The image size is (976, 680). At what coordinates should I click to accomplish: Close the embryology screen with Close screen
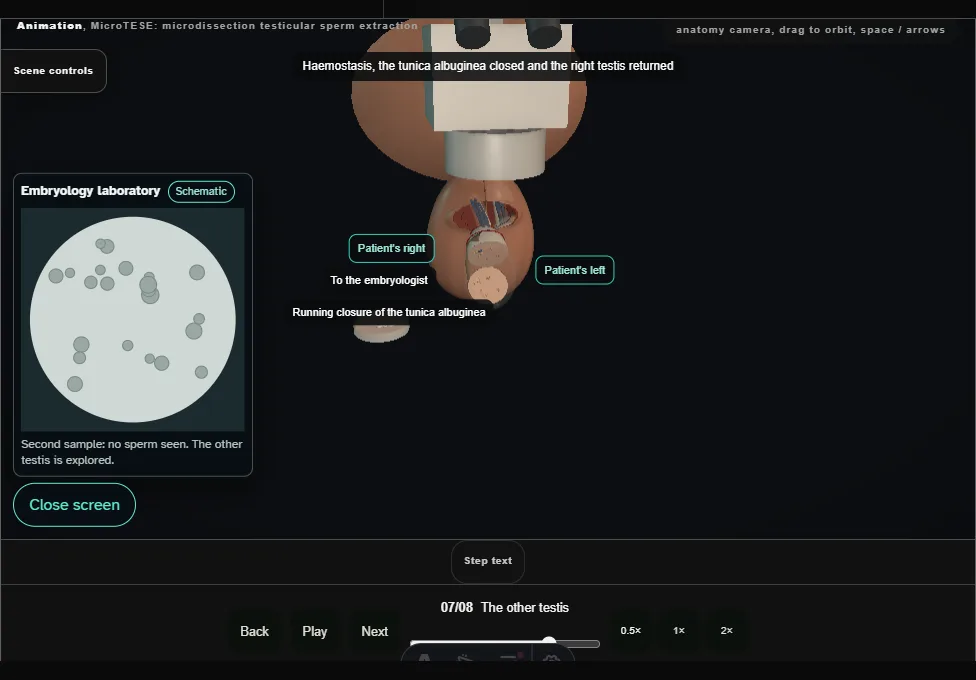tap(75, 505)
